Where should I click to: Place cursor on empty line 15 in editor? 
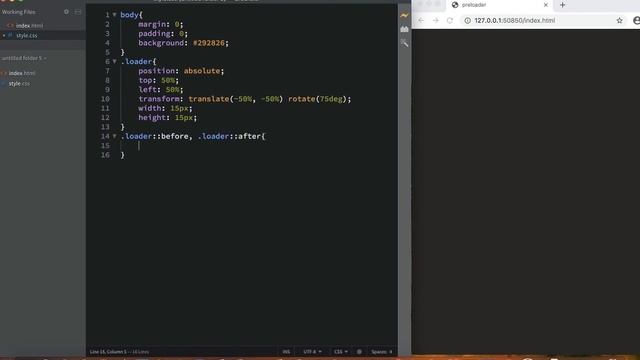click(x=259, y=146)
